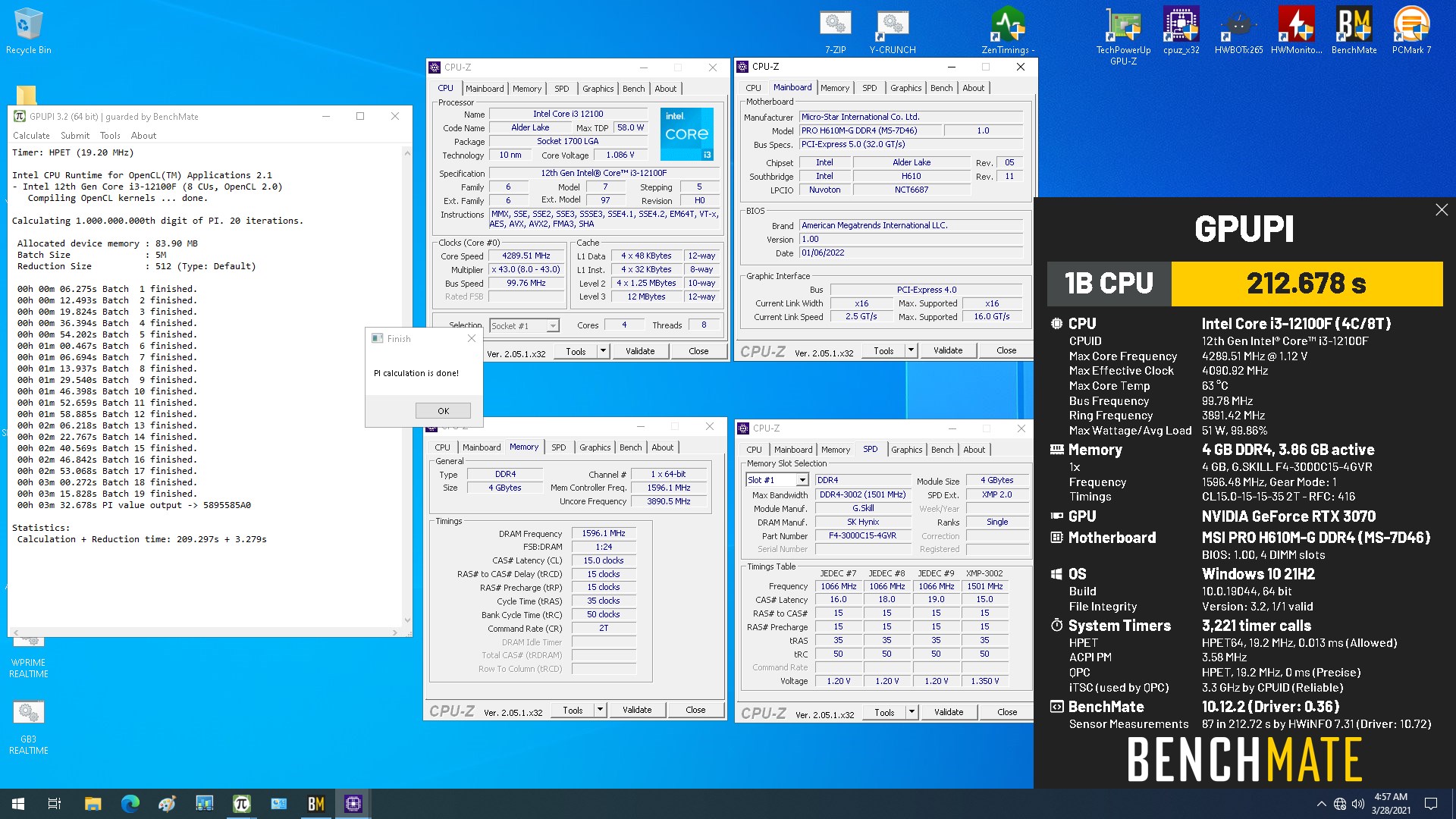1456x819 pixels.
Task: Open the notification center icon
Action: (1431, 804)
